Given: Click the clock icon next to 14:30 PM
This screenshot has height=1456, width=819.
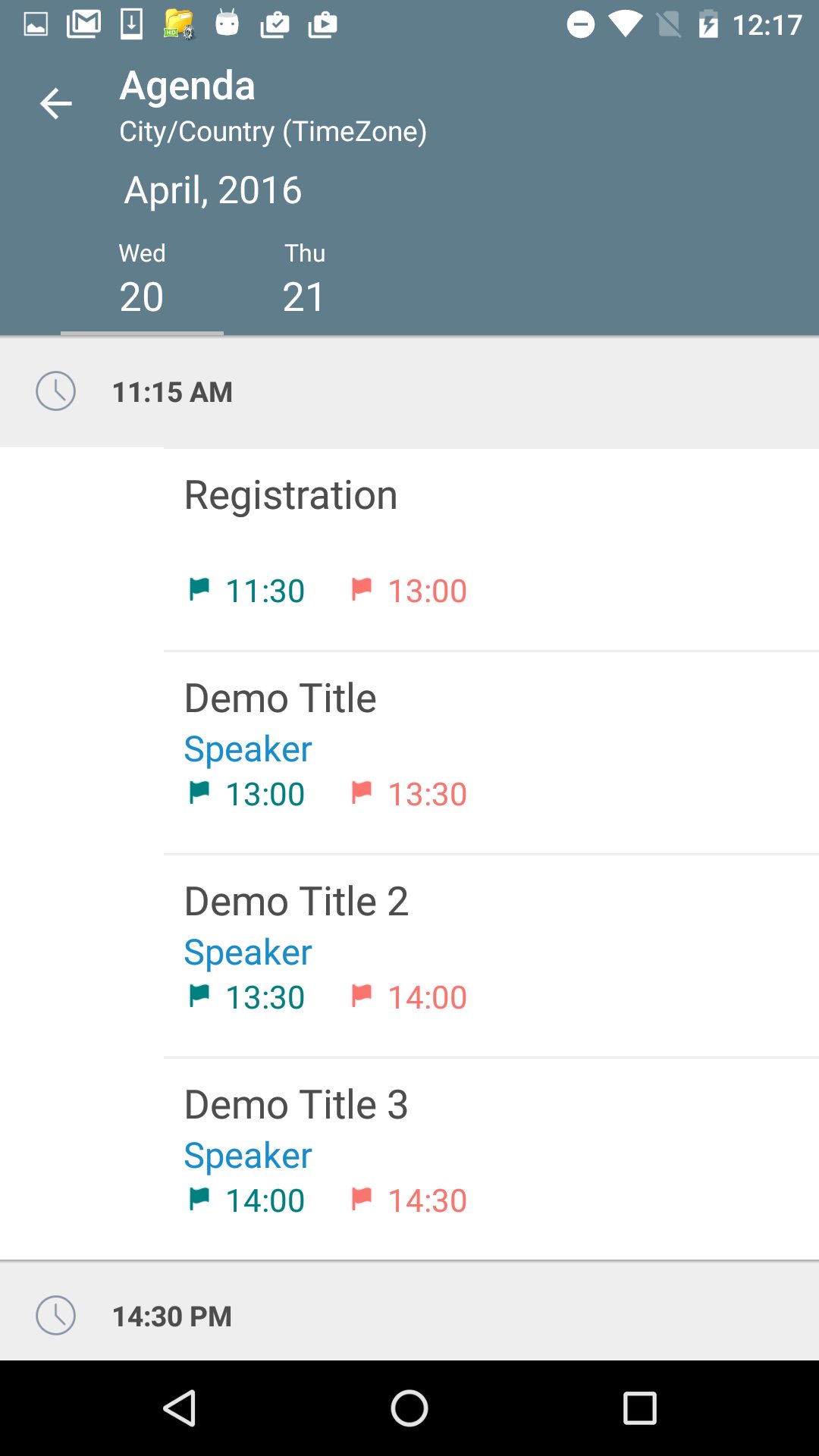Looking at the screenshot, I should [55, 1315].
